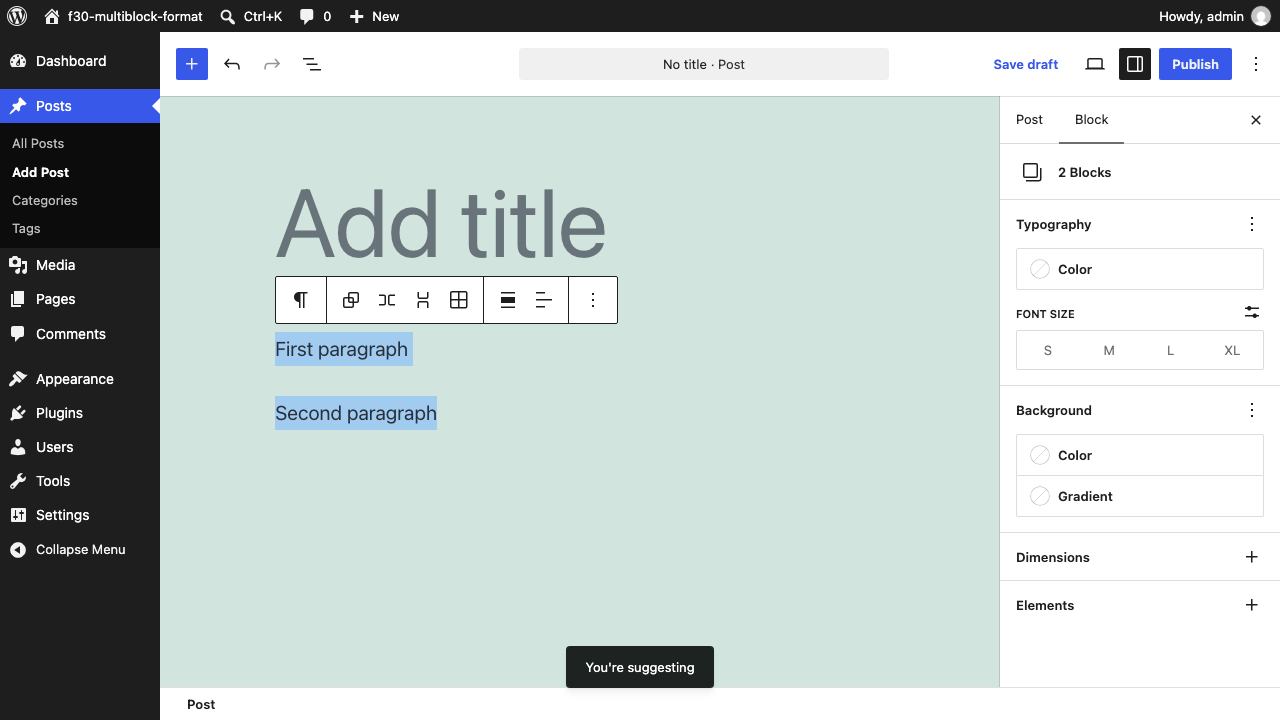The width and height of the screenshot is (1280, 720).
Task: Open the text alignment control
Action: [544, 300]
